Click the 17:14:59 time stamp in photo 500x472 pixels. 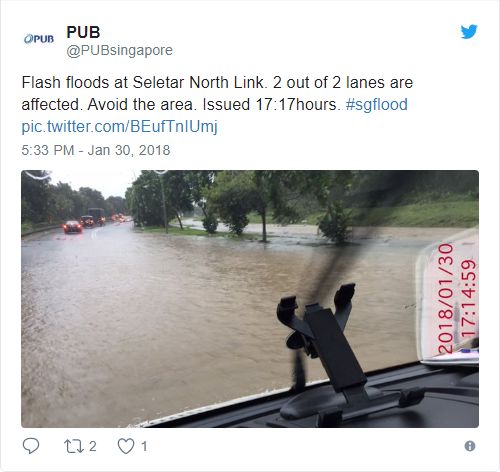pos(468,299)
